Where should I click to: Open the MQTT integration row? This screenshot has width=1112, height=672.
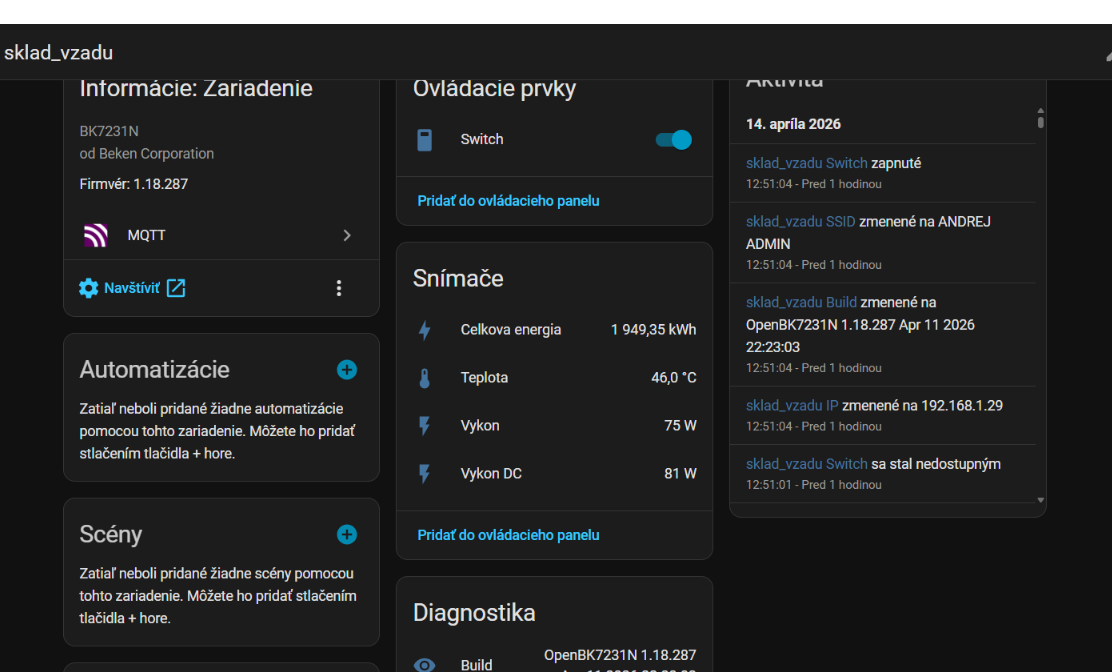pos(221,235)
